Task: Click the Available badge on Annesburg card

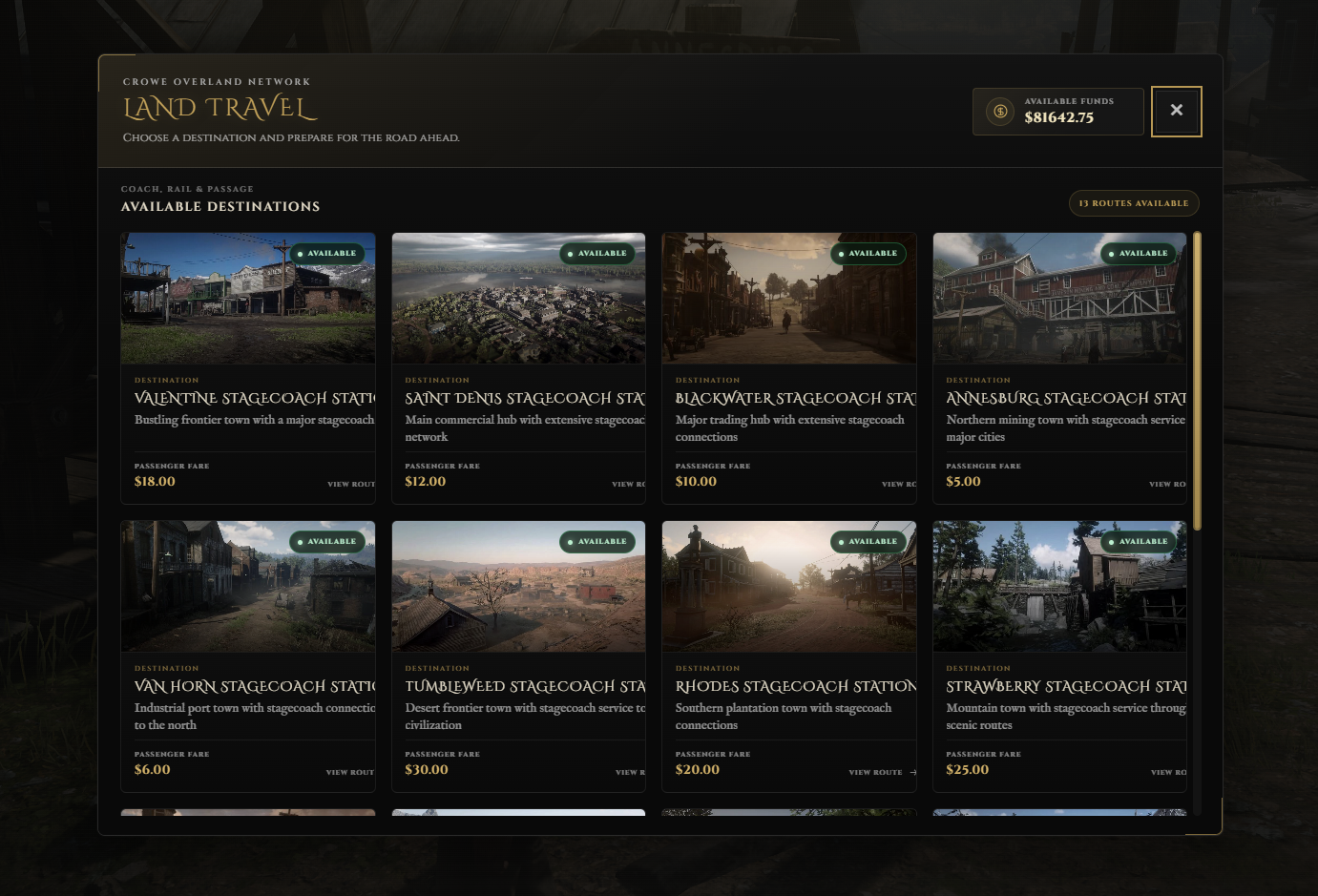Action: click(x=1139, y=254)
